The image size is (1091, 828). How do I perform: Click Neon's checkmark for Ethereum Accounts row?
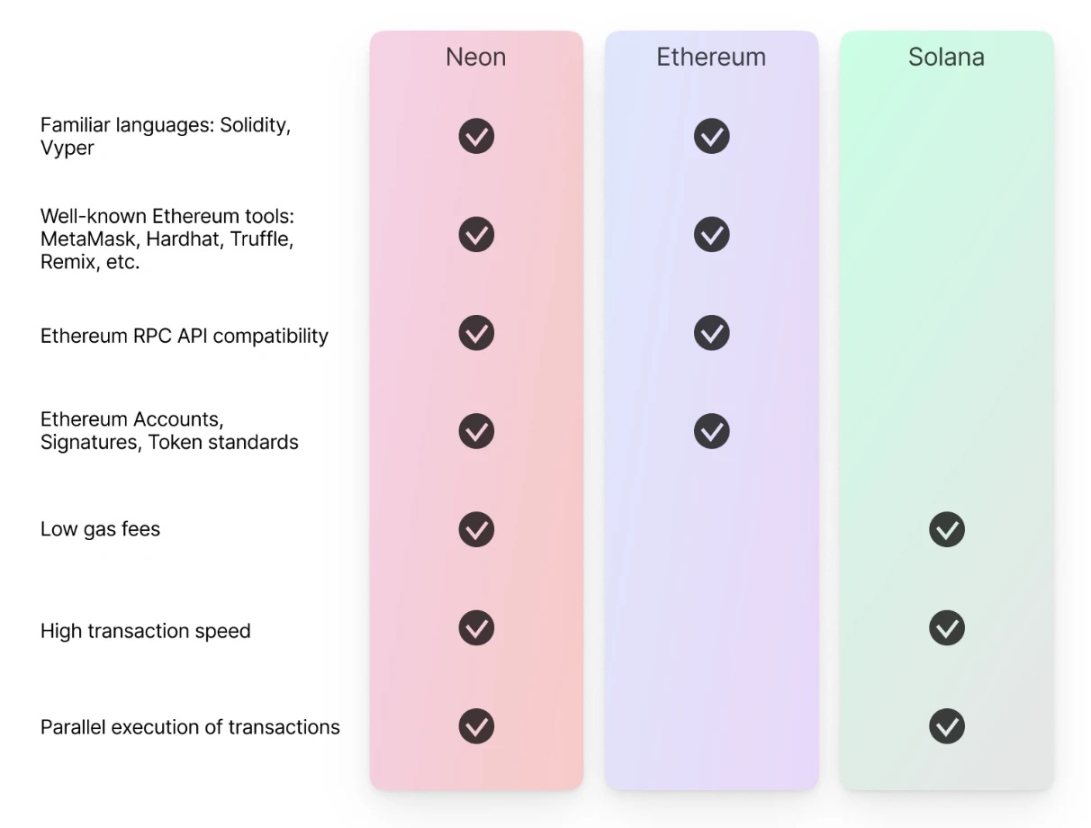click(476, 431)
